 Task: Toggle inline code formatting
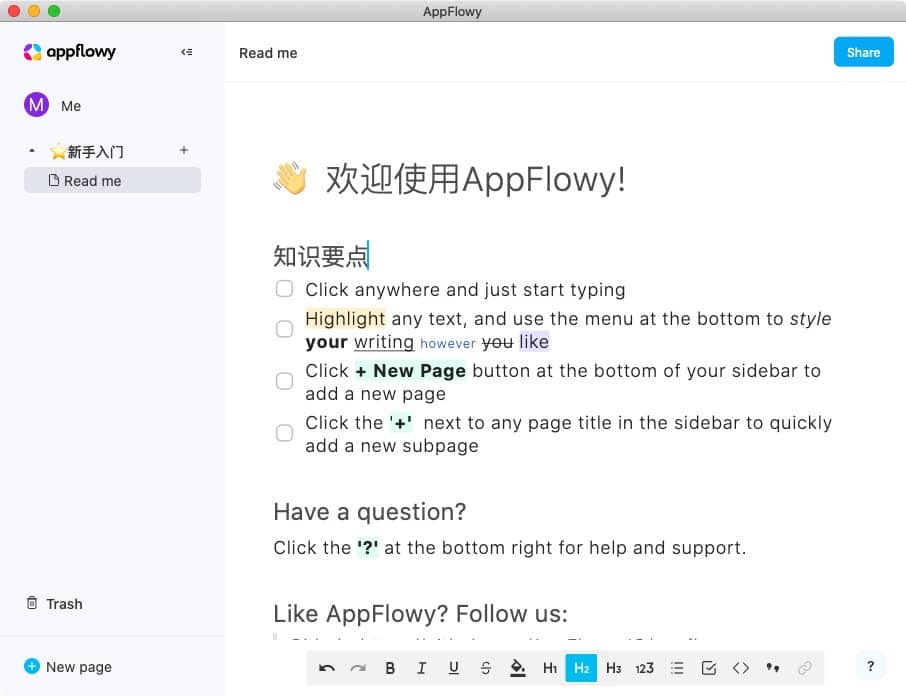741,668
